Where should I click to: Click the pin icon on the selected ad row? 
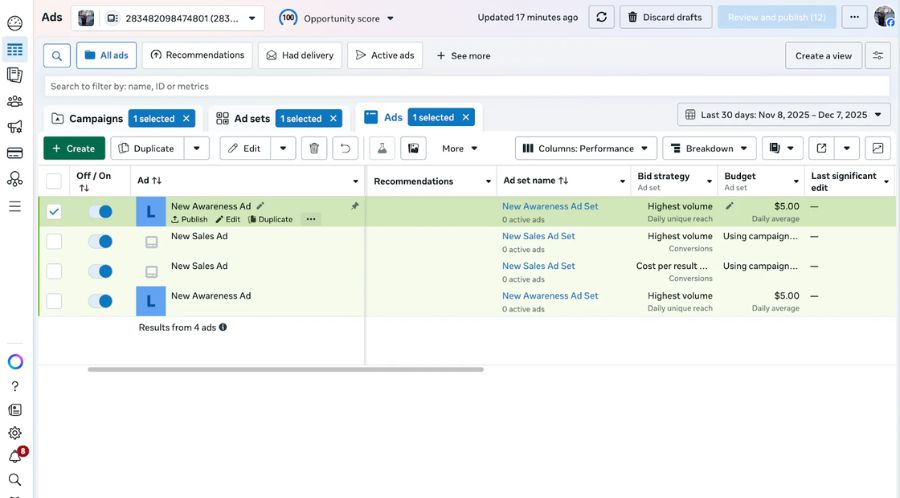(x=355, y=206)
